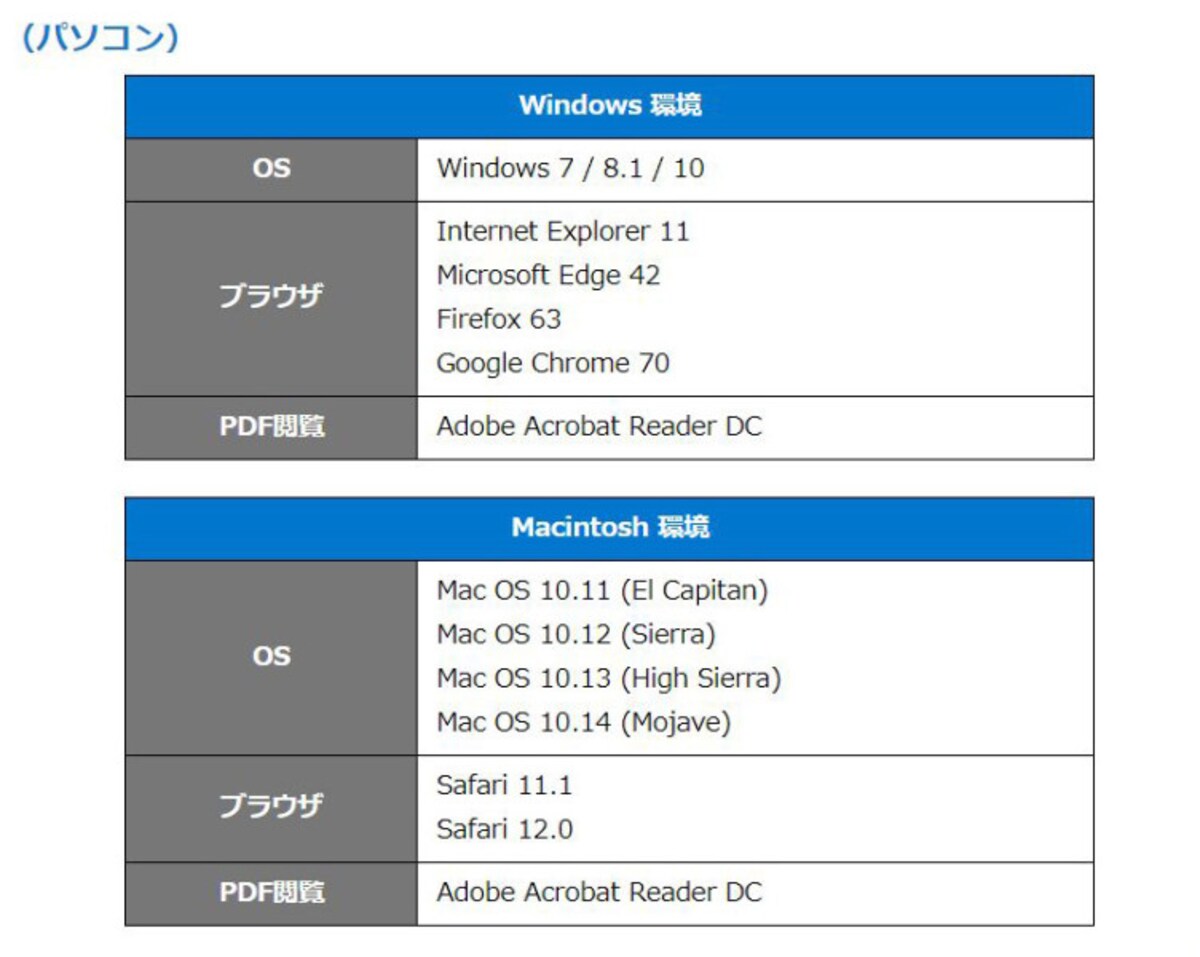Viewport: 1200px width, 957px height.
Task: Click the Mac OS 10.14 (Mojave) entry
Action: (583, 722)
